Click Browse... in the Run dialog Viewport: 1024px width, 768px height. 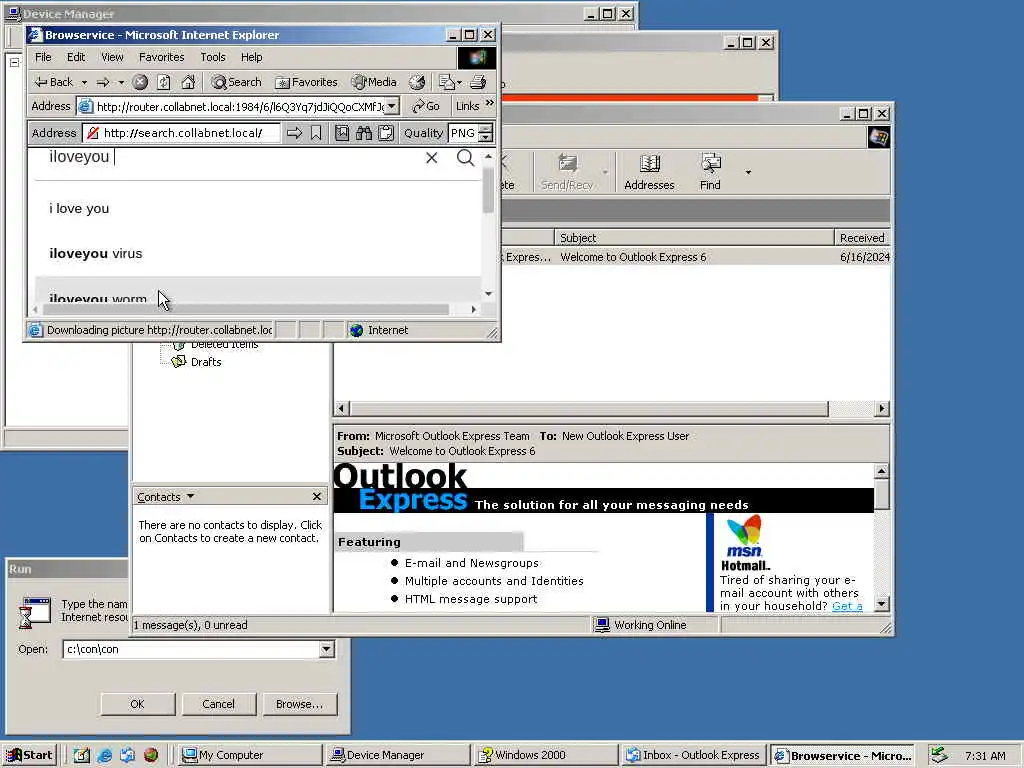click(300, 704)
